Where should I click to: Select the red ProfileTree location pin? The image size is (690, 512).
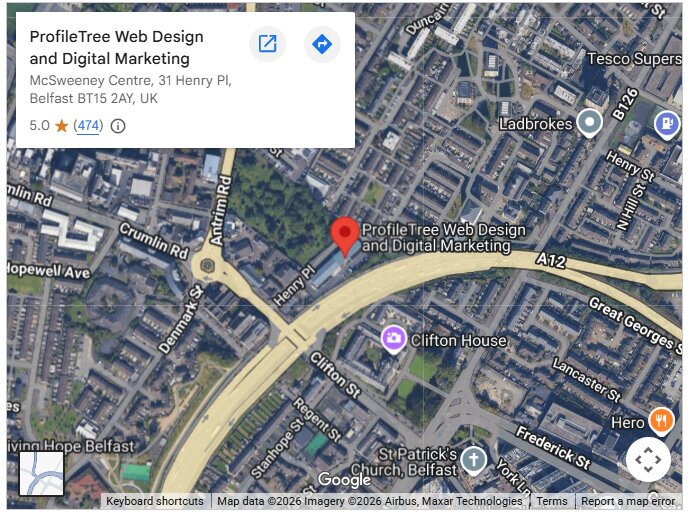click(x=345, y=236)
